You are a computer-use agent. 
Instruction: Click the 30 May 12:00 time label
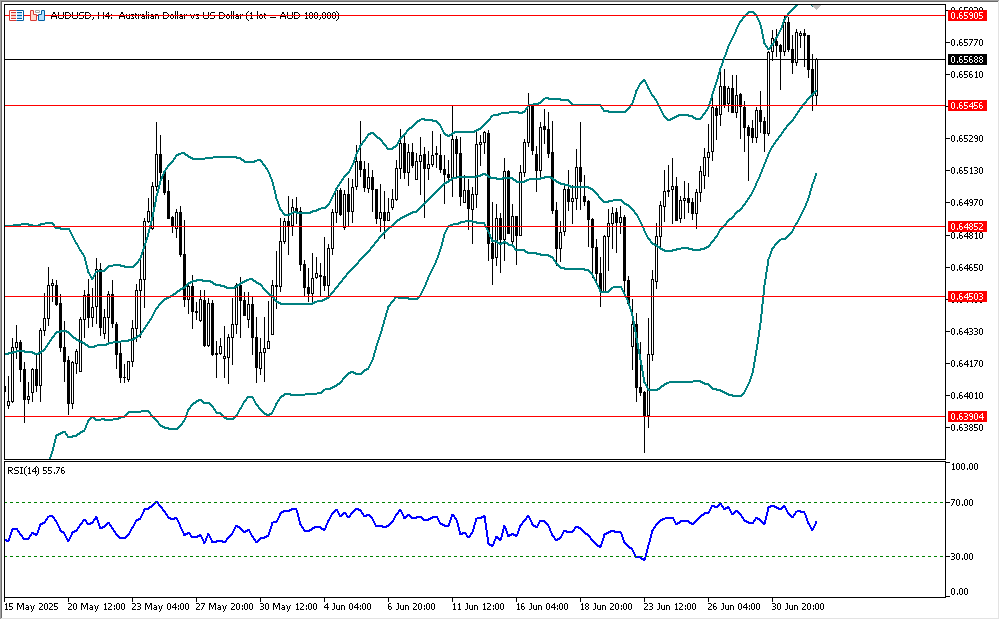click(x=289, y=607)
